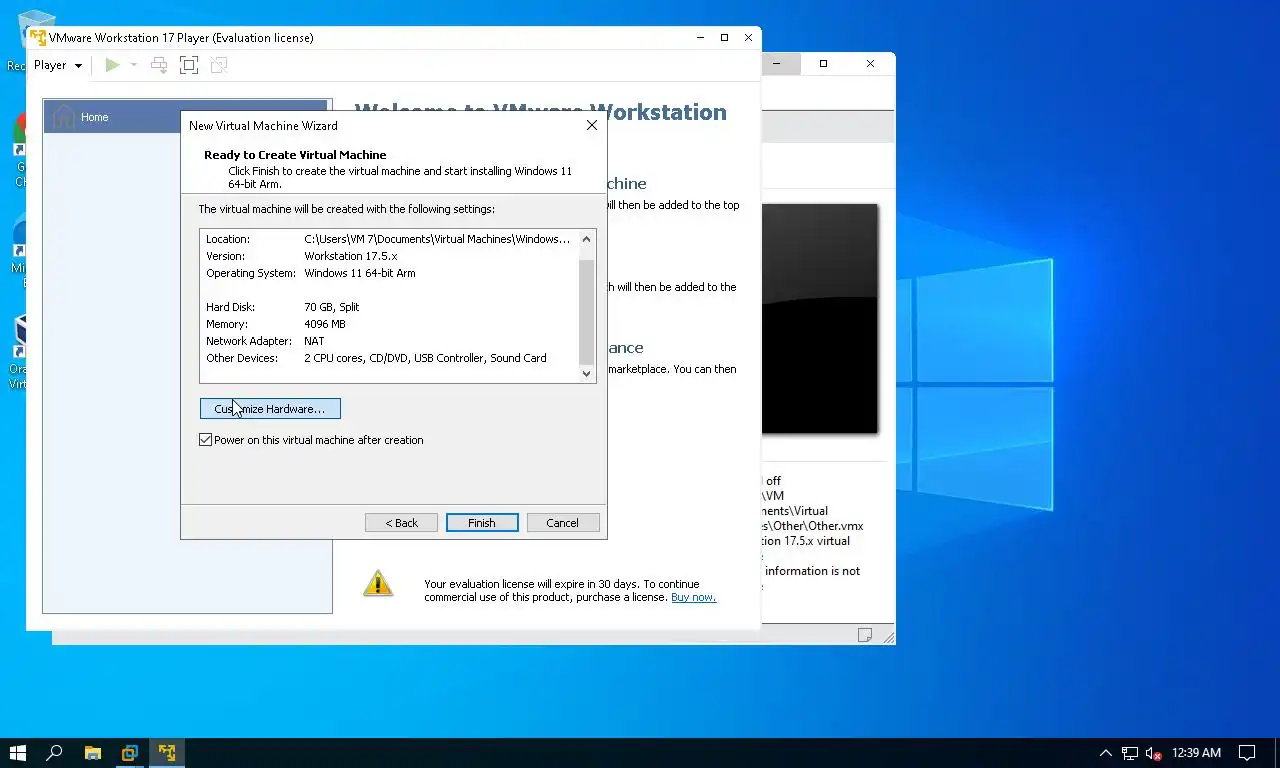Image resolution: width=1280 pixels, height=768 pixels.
Task: Select the Operating System Windows 11 row
Action: (388, 273)
